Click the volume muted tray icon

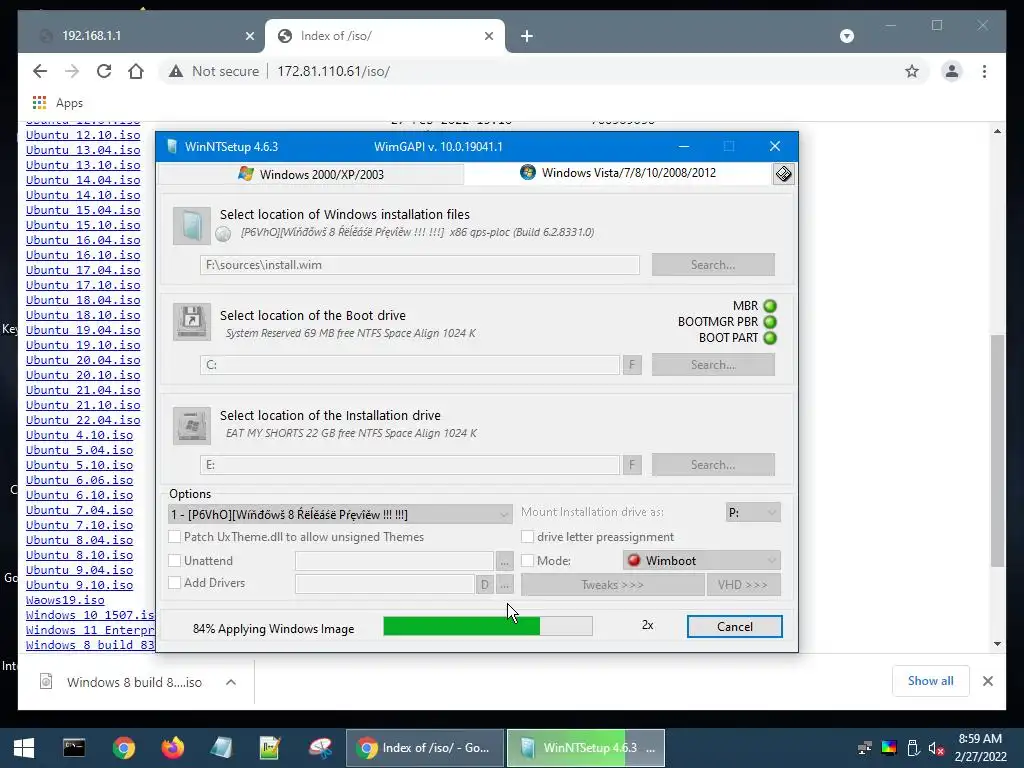pos(936,748)
